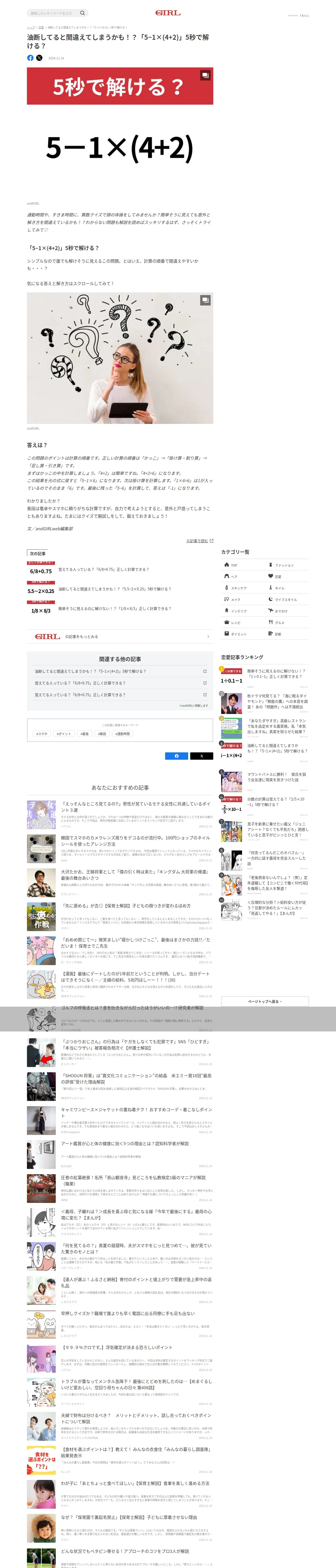The image size is (336, 1568).
Task: Open the トップ breadcrumb link
Action: [x=31, y=27]
